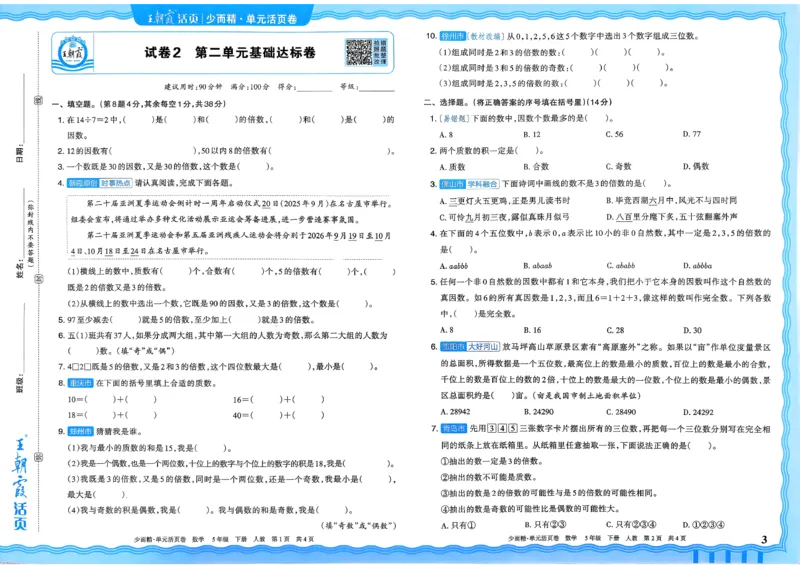This screenshot has width=800, height=566.
Task: Select option C. 28
Action: (x=615, y=330)
